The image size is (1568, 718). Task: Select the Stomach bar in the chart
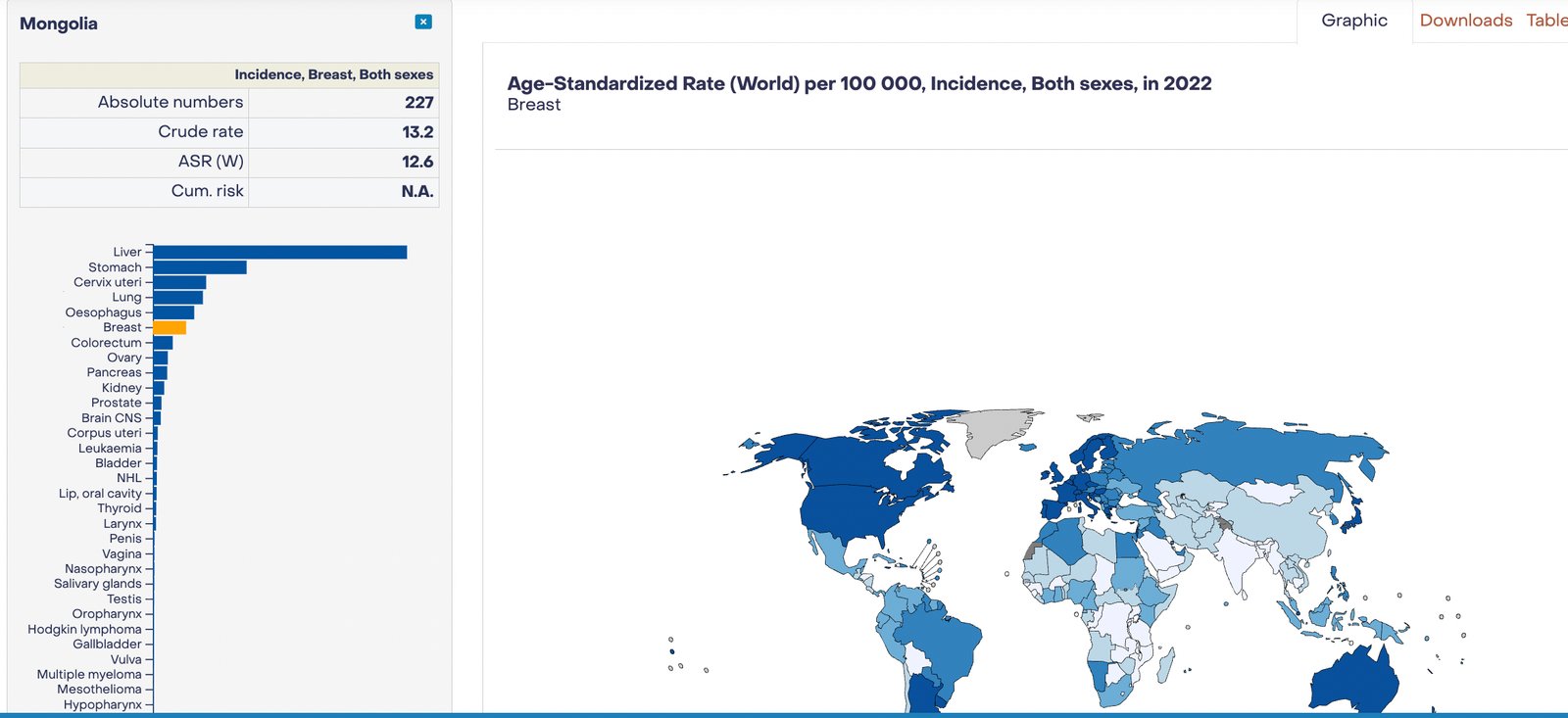200,267
